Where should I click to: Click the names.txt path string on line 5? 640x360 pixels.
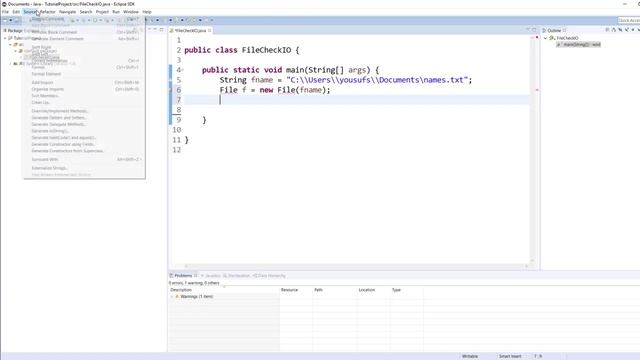[377, 80]
